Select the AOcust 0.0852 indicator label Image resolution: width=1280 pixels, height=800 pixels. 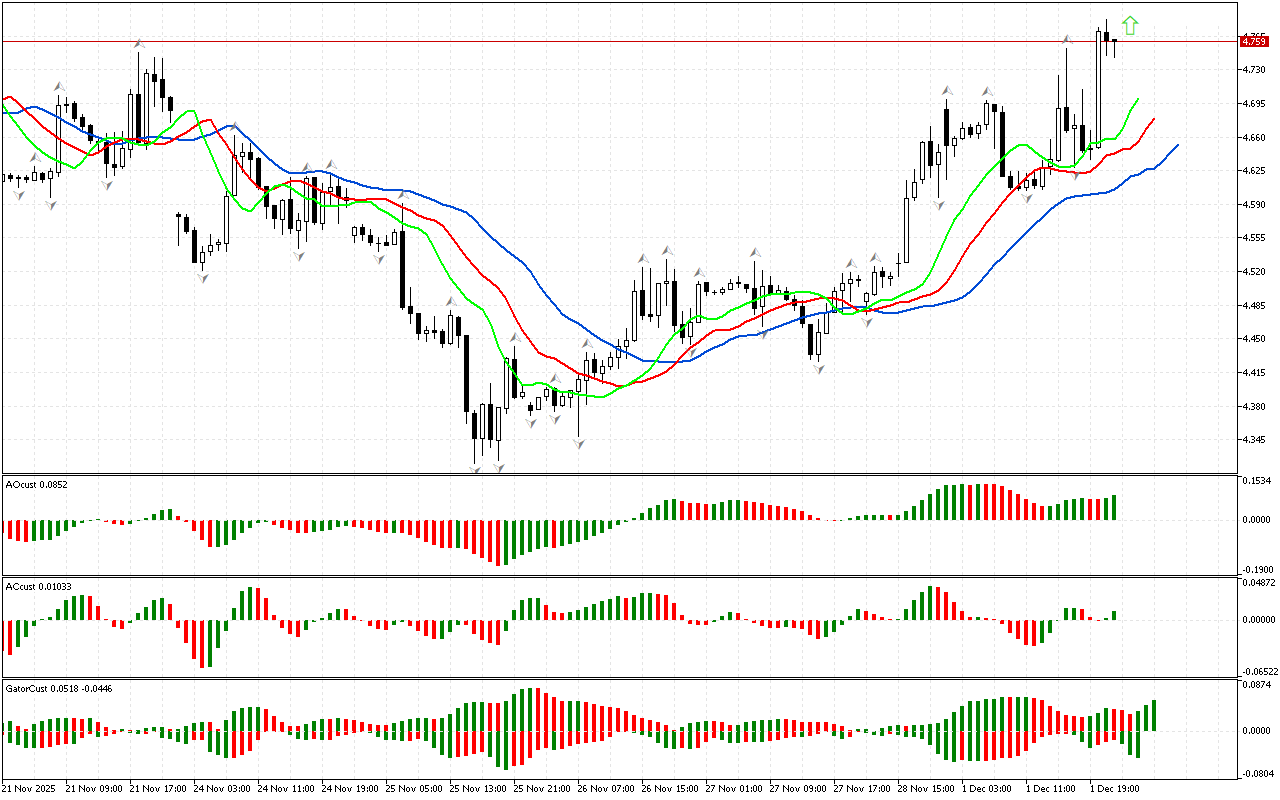[x=37, y=484]
